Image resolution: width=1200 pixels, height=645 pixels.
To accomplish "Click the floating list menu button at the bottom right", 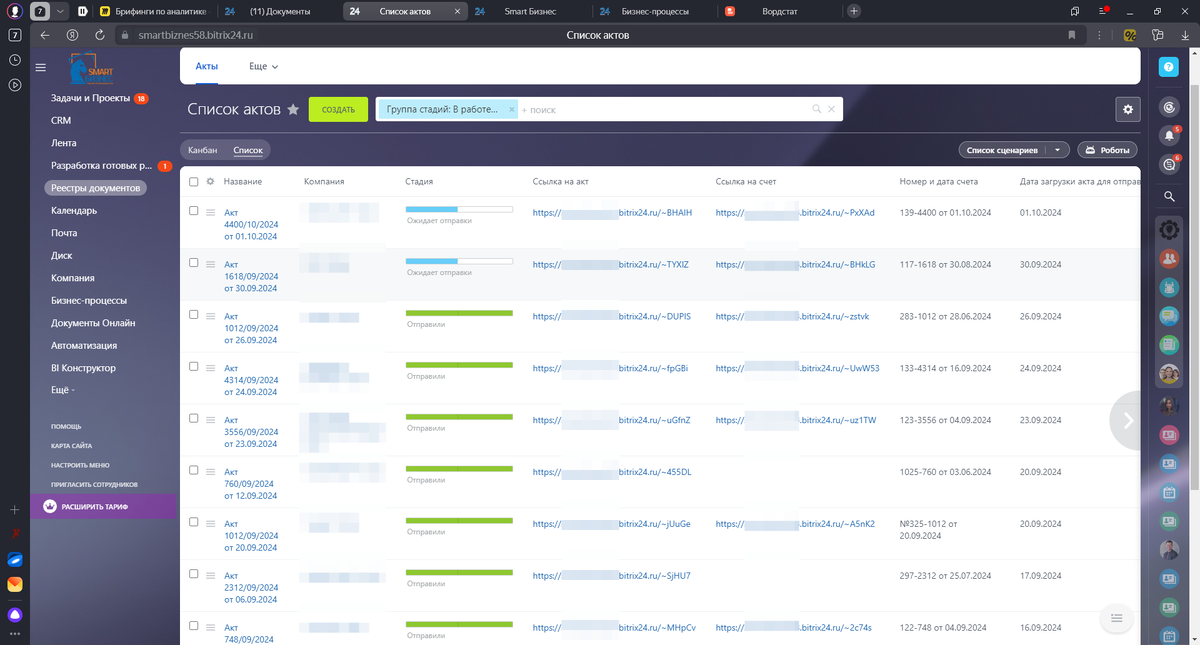I will (1117, 619).
